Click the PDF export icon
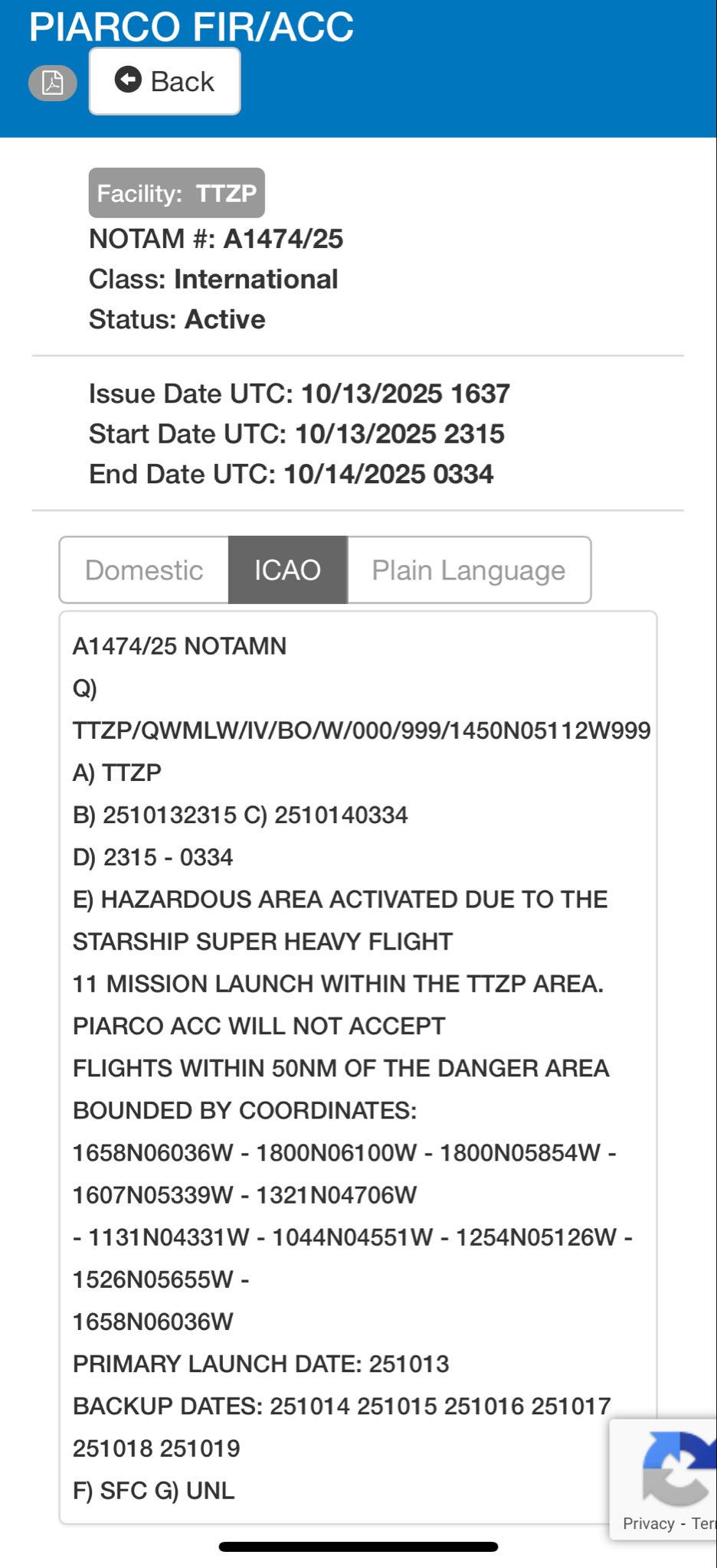Viewport: 717px width, 1568px height. click(x=52, y=82)
